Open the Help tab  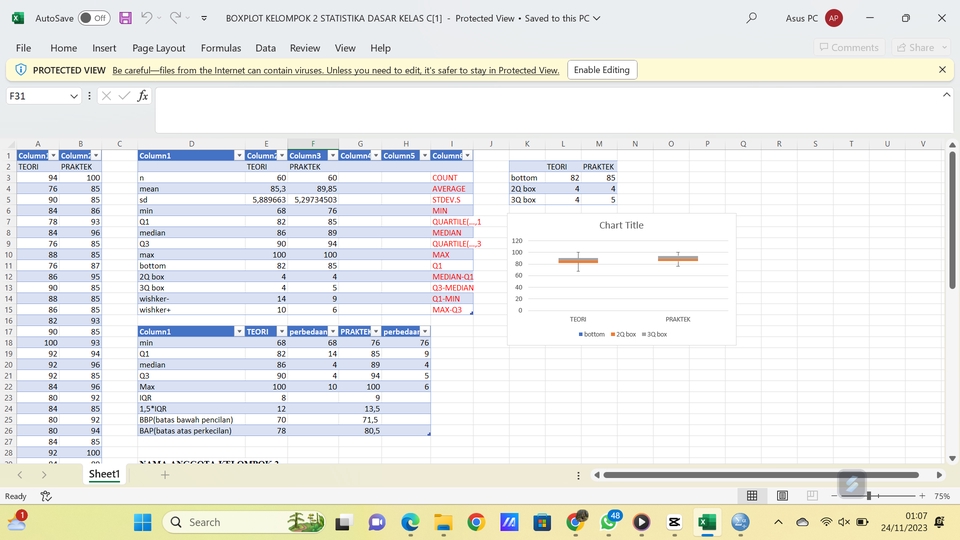click(380, 48)
